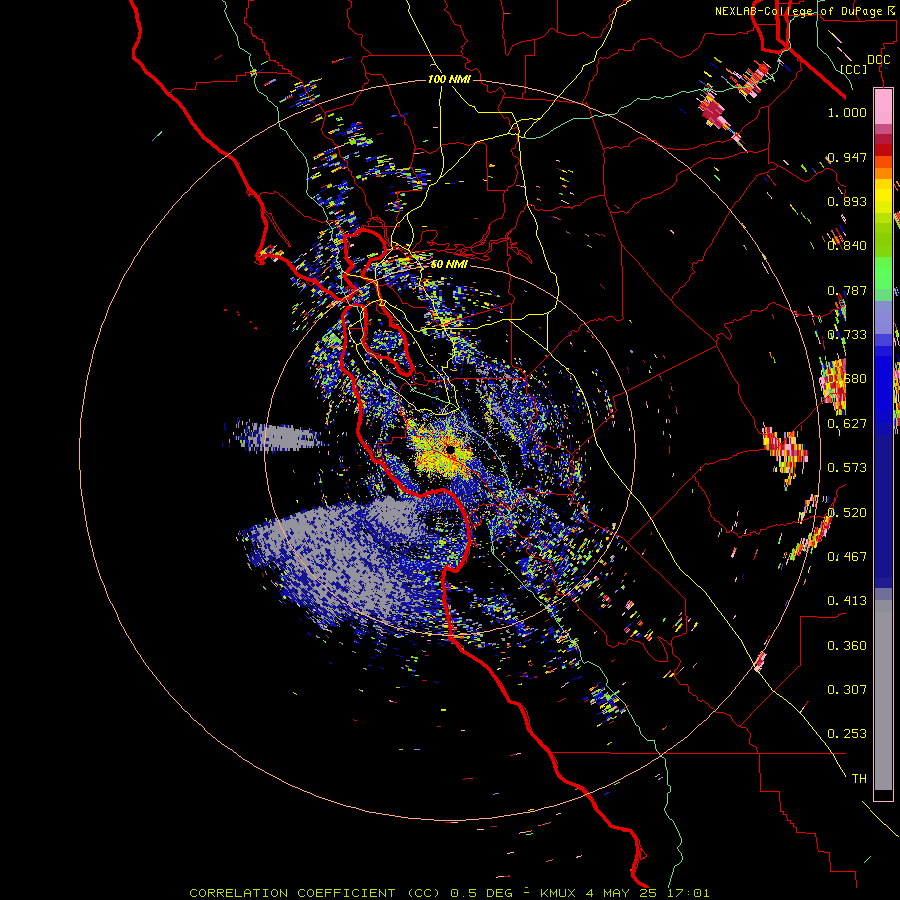Click the 0.893 scale value label

847,201
